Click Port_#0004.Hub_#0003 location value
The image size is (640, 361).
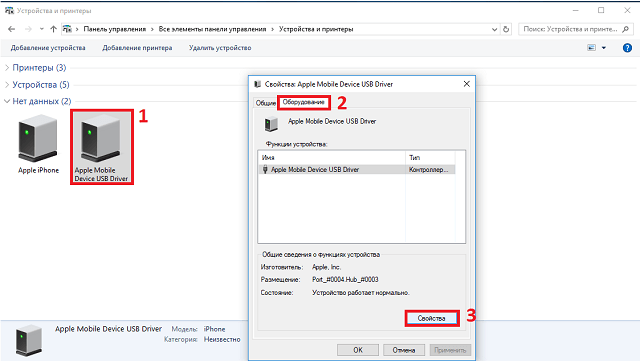click(345, 279)
